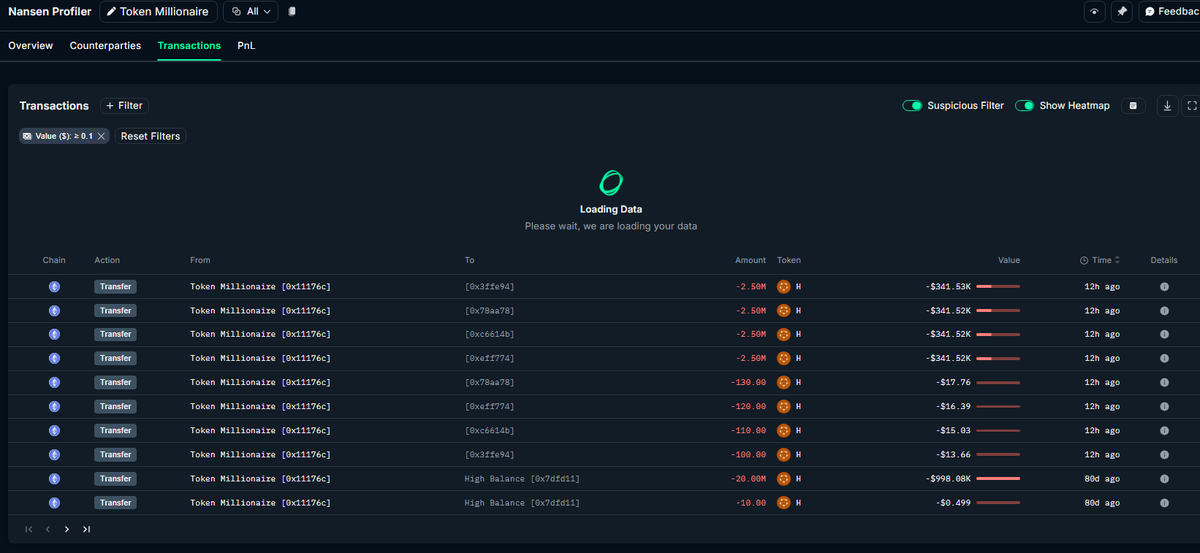Click the Reset Filters button
The height and width of the screenshot is (553, 1200).
click(150, 136)
